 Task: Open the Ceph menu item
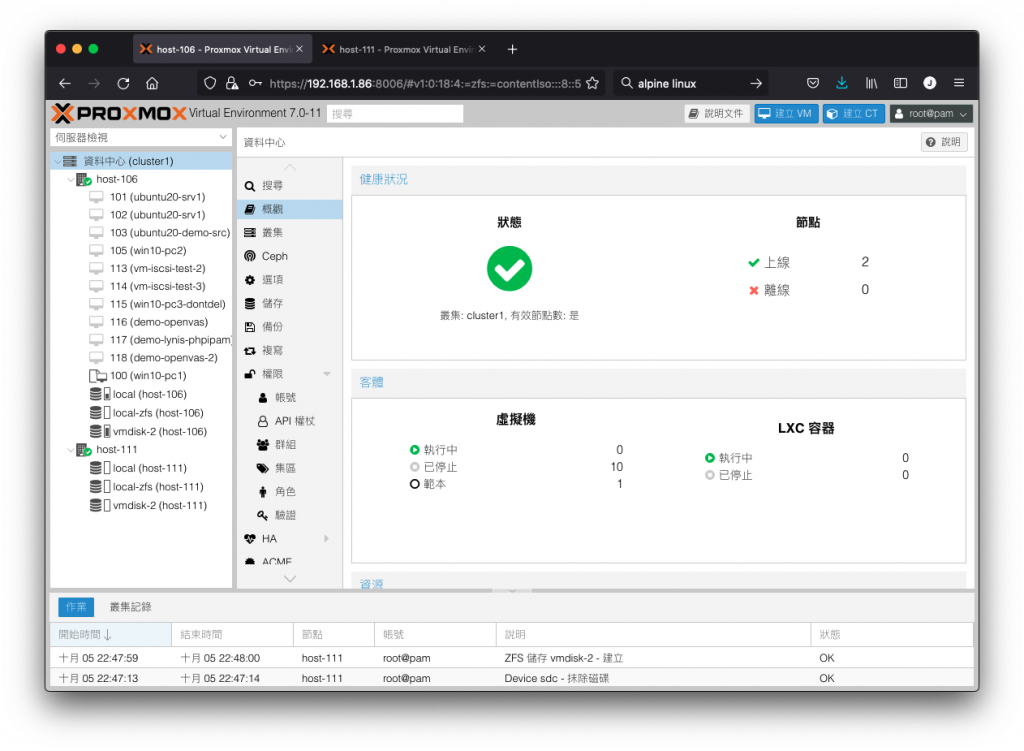[x=290, y=257]
